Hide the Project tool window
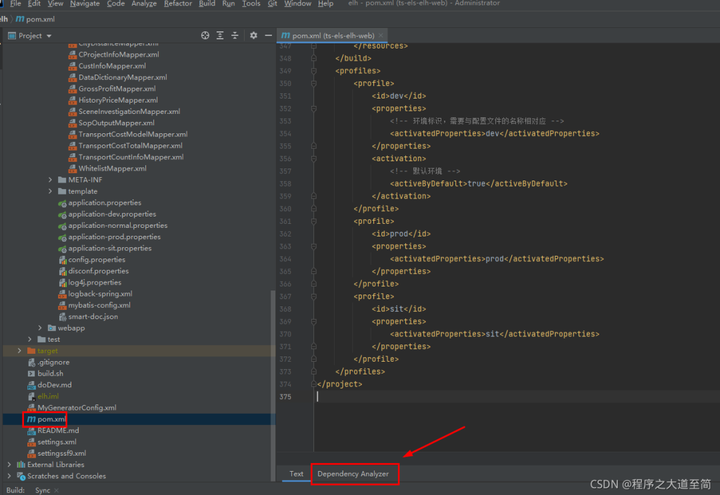This screenshot has width=720, height=495. [x=267, y=35]
